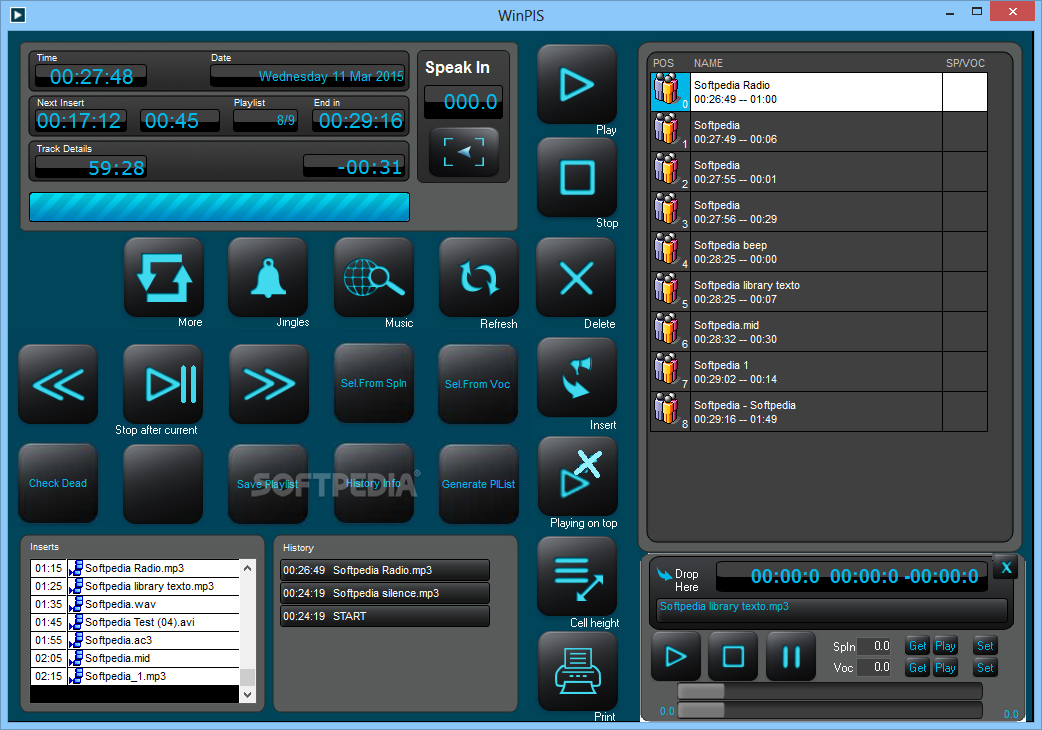This screenshot has height=730, width=1042.
Task: Click the WinPIS title bar app icon
Action: (x=18, y=14)
